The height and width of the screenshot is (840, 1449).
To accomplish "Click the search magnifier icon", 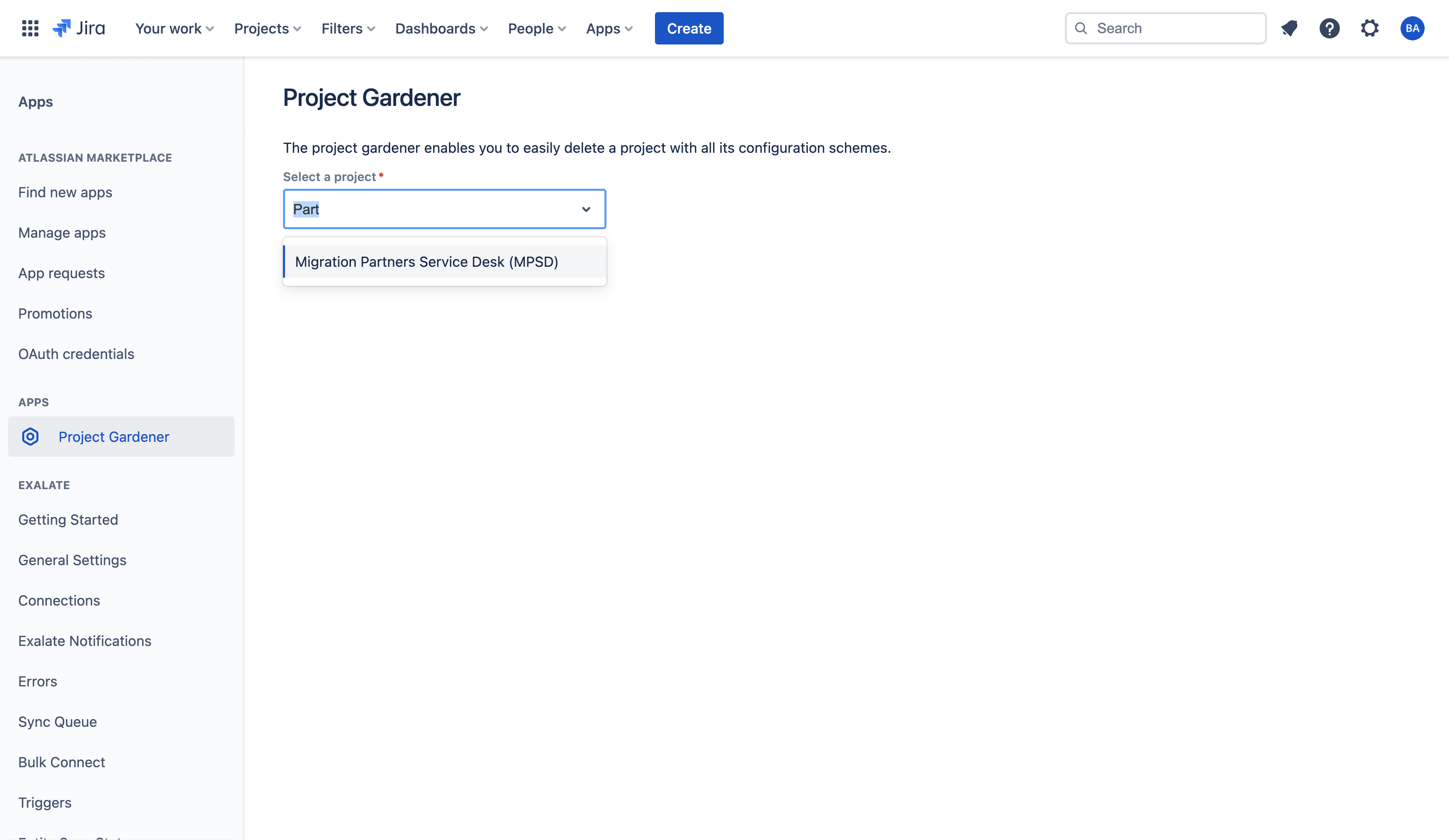I will [1081, 28].
